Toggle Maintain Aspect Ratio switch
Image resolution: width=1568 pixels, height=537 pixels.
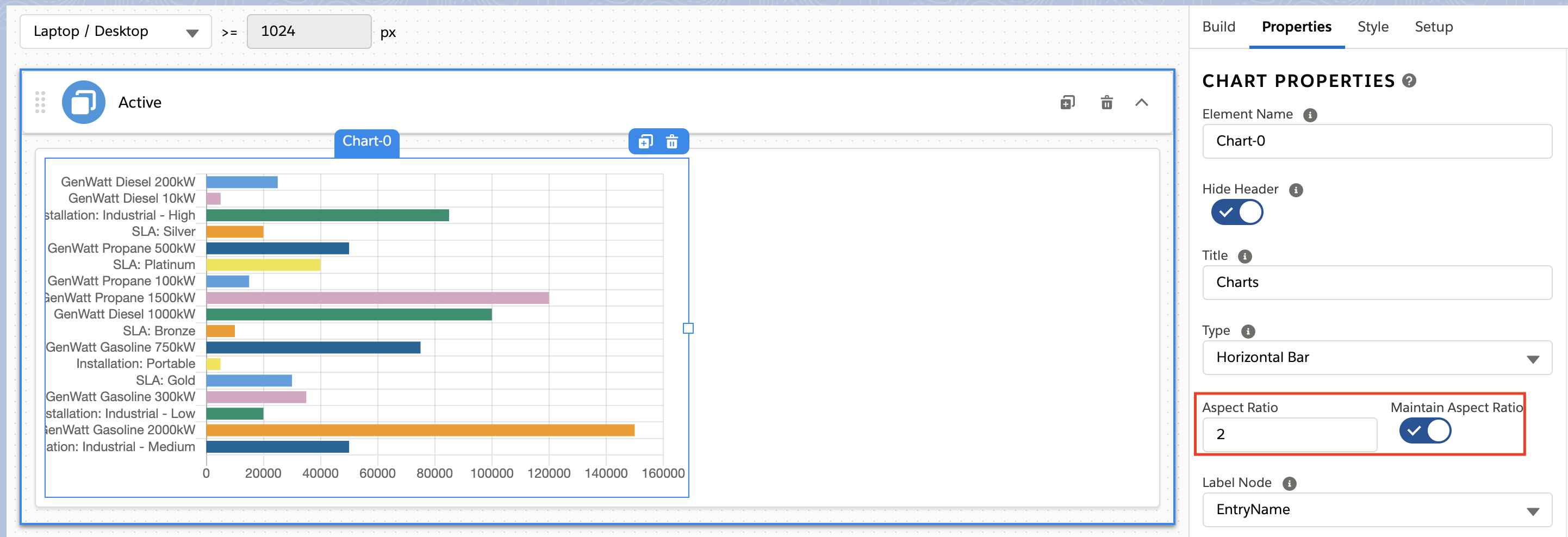pos(1425,430)
